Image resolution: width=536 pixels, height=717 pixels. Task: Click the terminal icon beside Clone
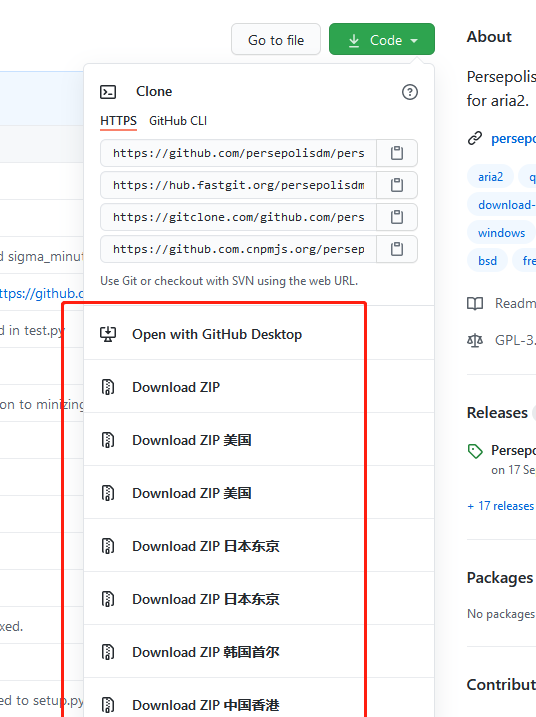coord(108,92)
